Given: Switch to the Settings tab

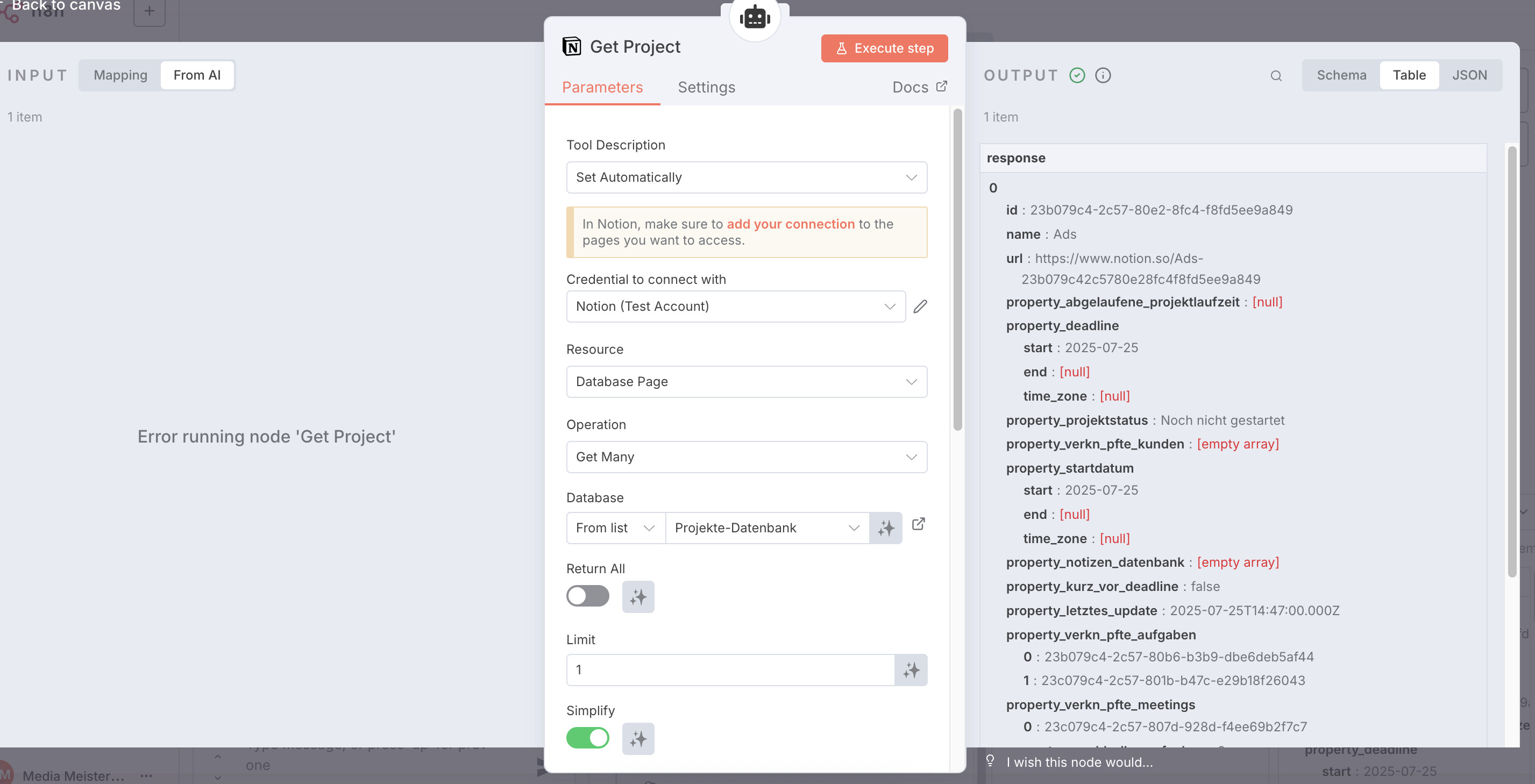Looking at the screenshot, I should tap(706, 87).
